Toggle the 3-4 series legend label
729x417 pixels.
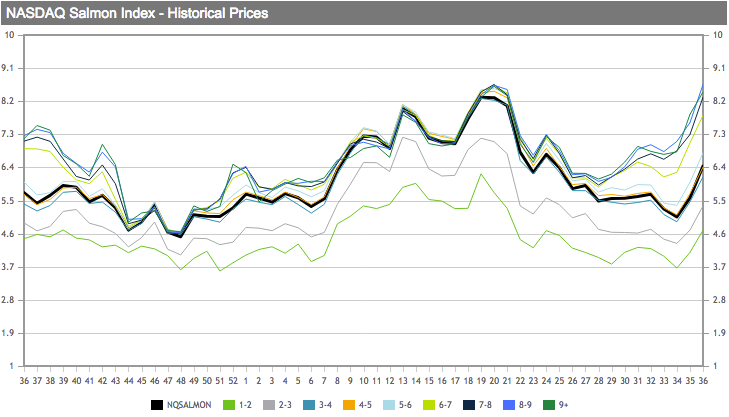coord(325,405)
